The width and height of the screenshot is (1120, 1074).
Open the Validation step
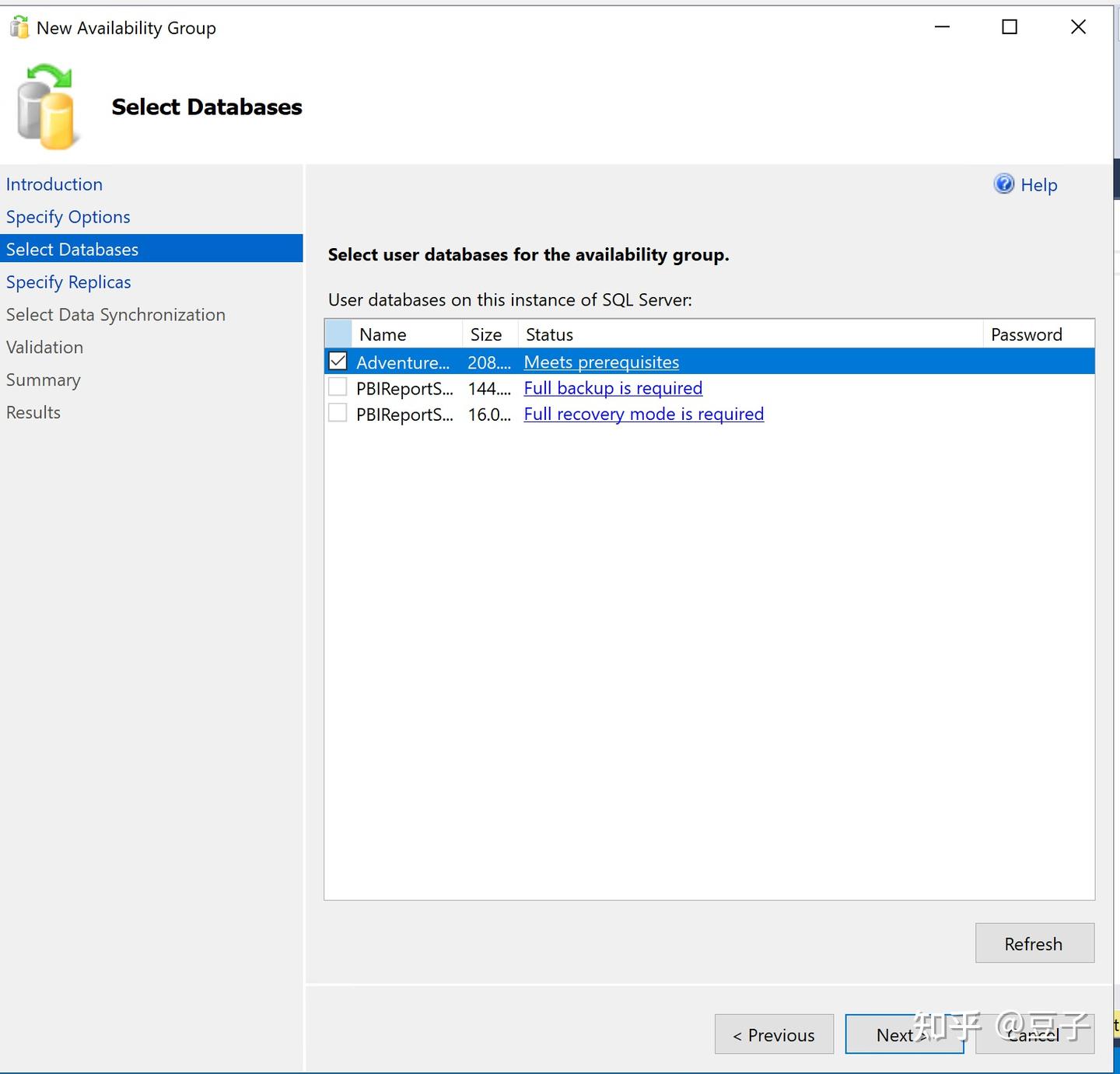[x=44, y=347]
